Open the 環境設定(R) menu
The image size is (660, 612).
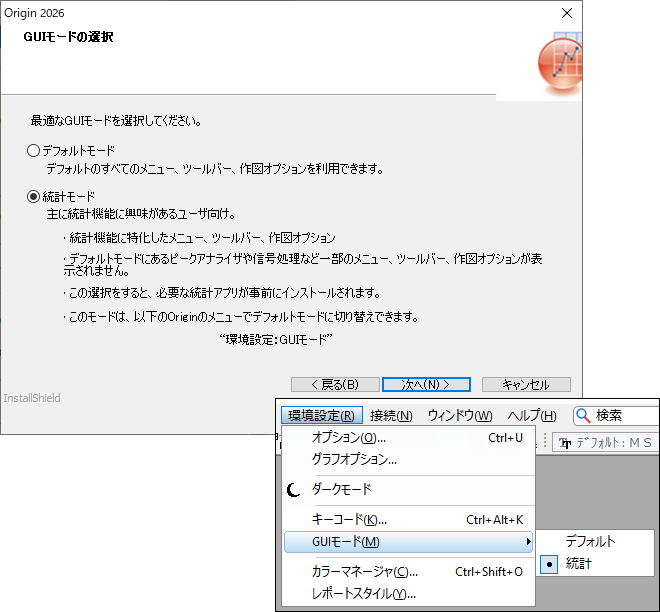click(x=320, y=416)
